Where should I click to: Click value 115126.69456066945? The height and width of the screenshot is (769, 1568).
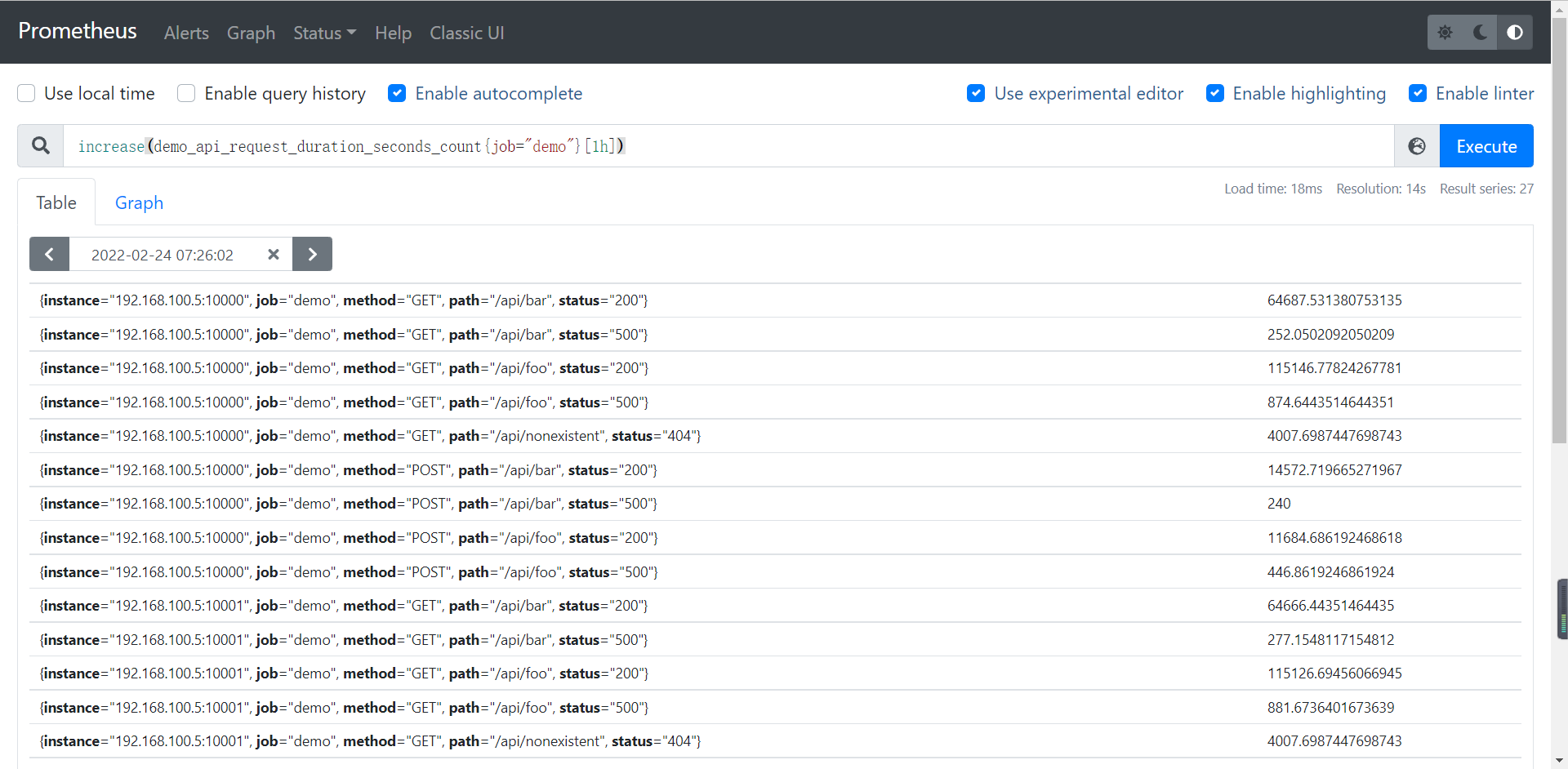[x=1334, y=673]
